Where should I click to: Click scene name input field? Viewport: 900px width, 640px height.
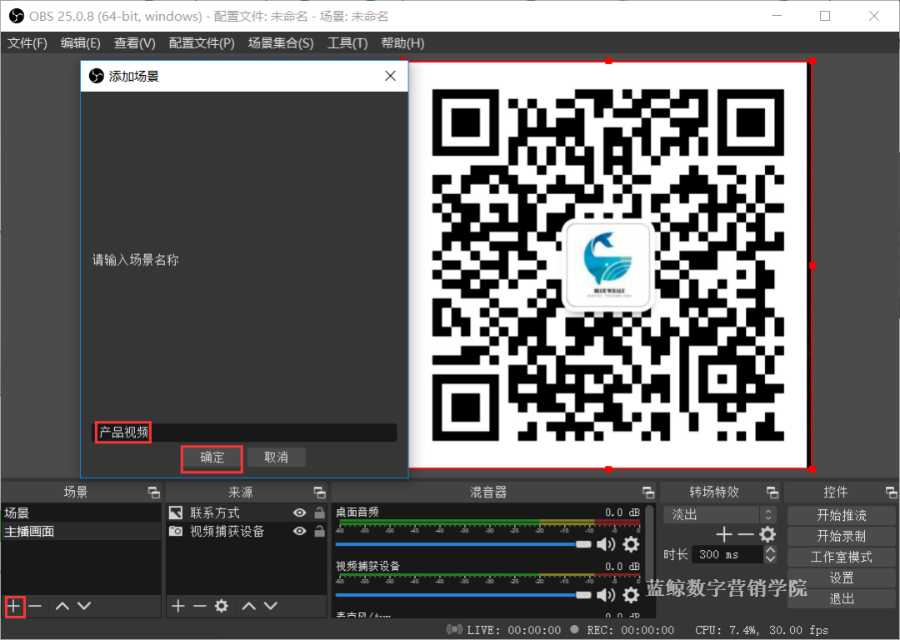[x=245, y=432]
